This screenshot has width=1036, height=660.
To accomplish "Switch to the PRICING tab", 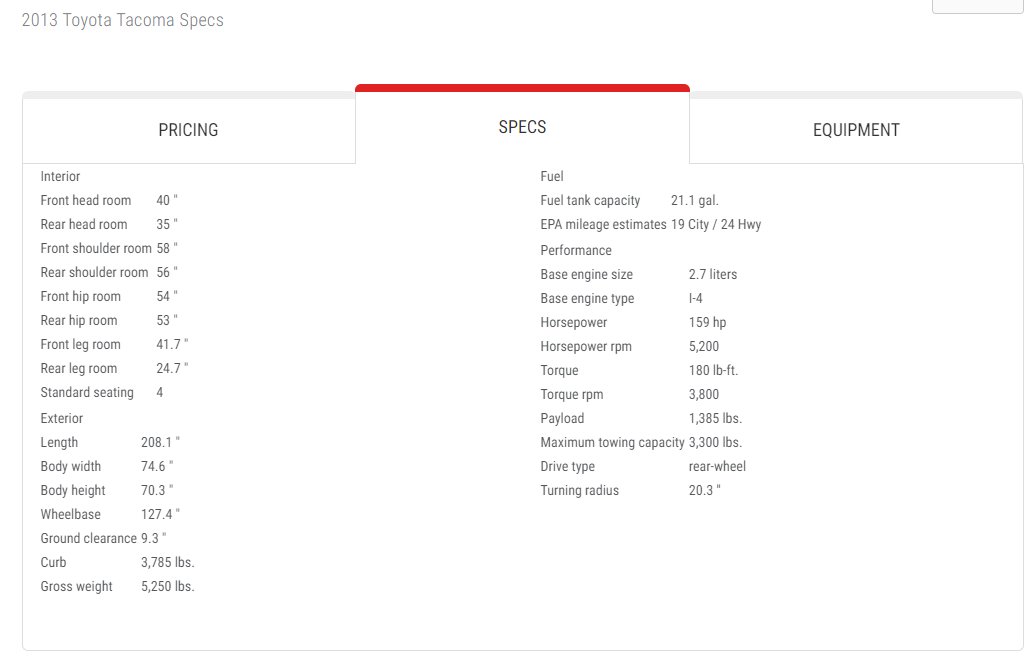I will click(x=188, y=129).
